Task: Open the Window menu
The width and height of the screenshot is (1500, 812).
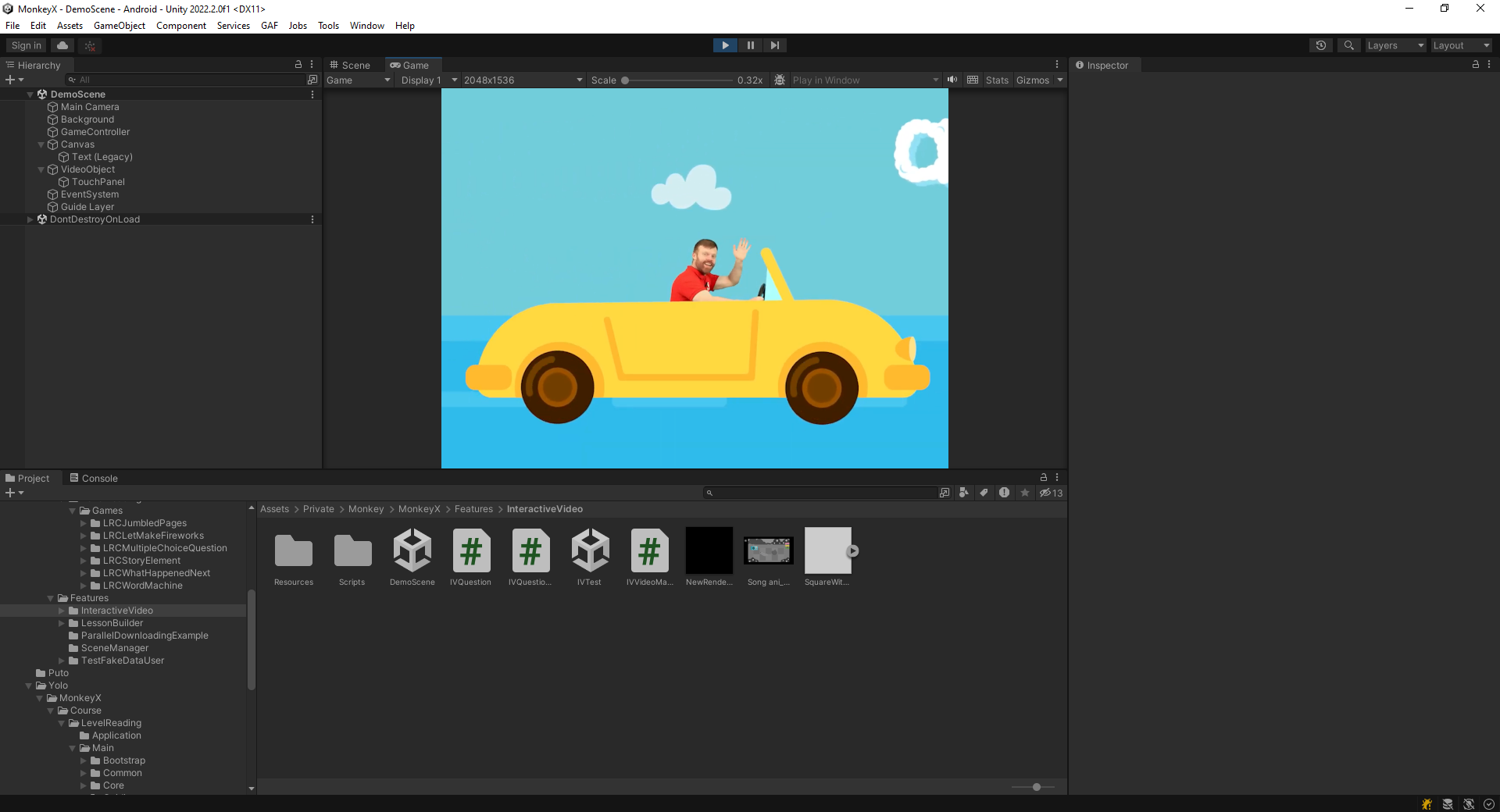Action: [x=367, y=26]
